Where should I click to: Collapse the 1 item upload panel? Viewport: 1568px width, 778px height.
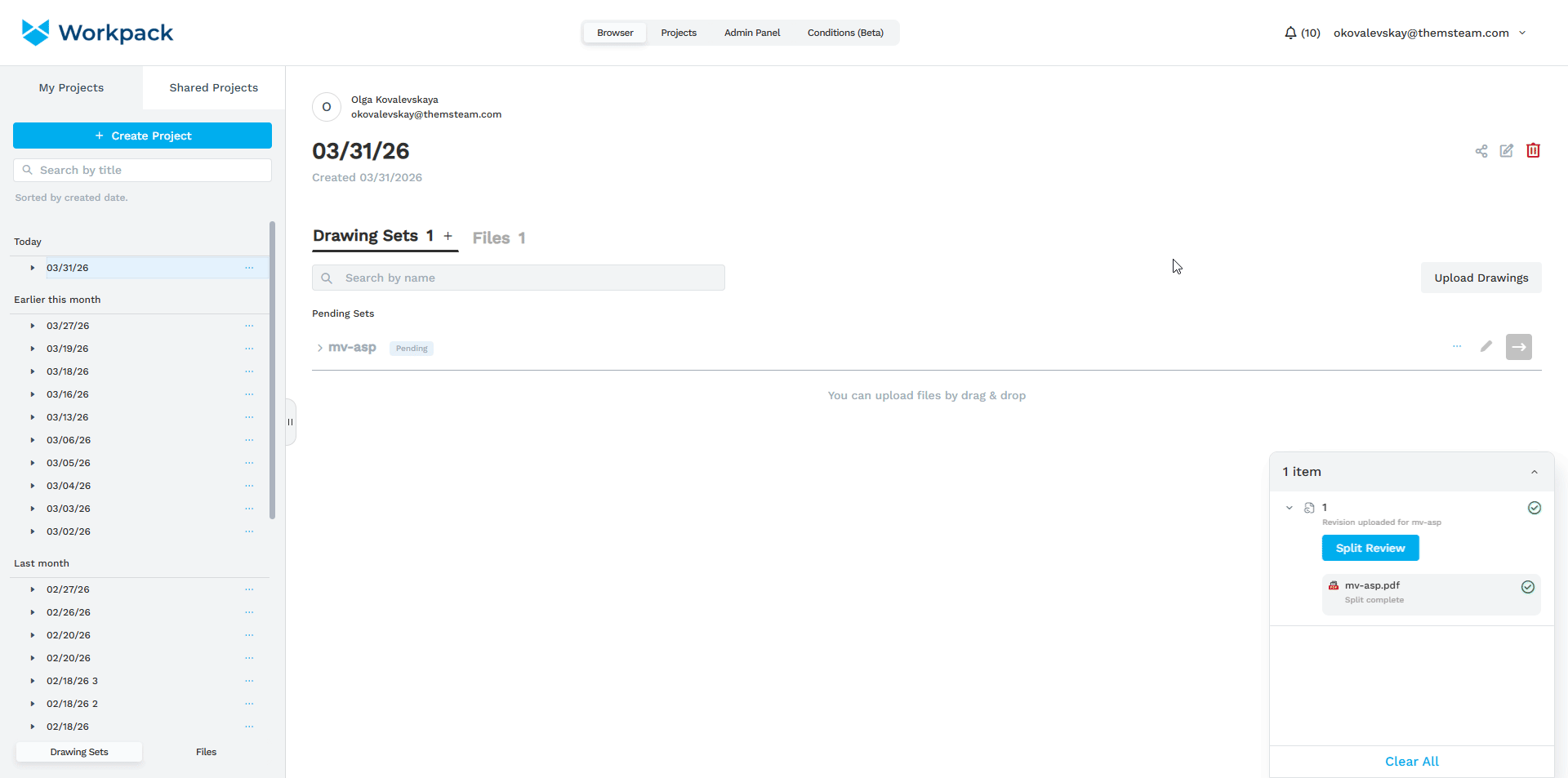pos(1534,472)
